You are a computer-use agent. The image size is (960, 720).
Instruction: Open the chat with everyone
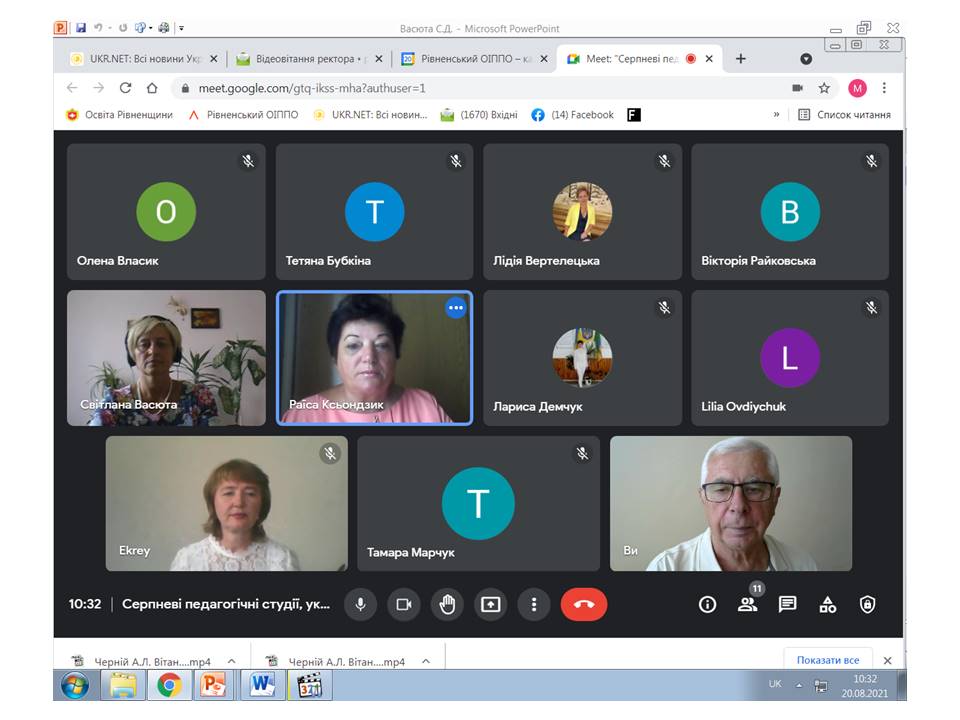point(787,605)
